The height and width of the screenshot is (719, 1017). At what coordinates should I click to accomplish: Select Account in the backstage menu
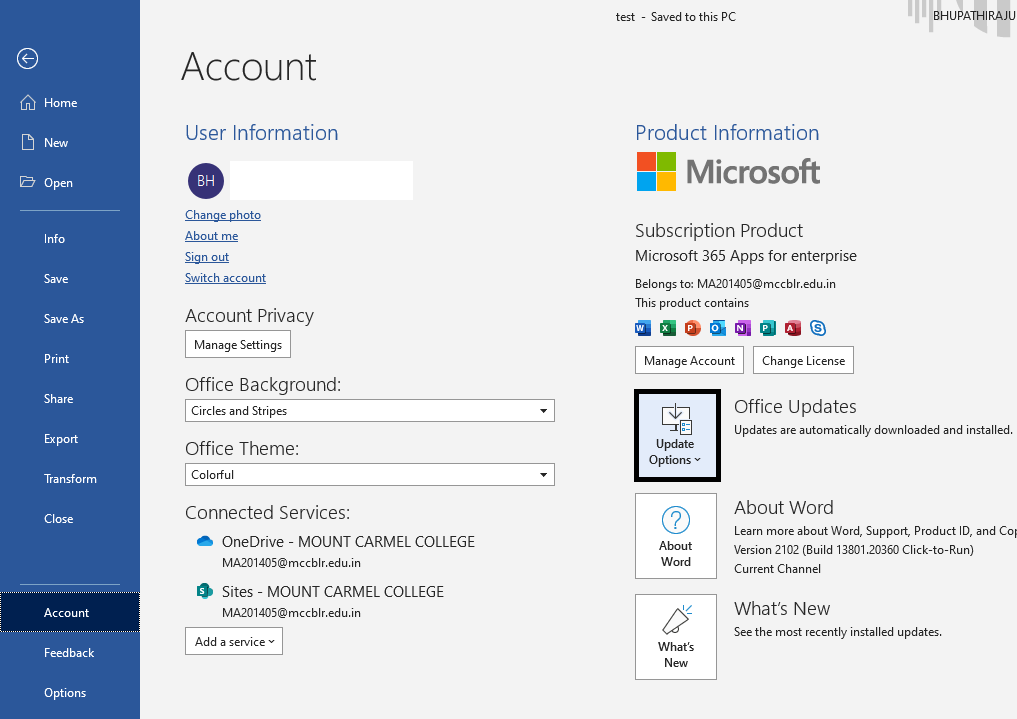click(x=70, y=612)
